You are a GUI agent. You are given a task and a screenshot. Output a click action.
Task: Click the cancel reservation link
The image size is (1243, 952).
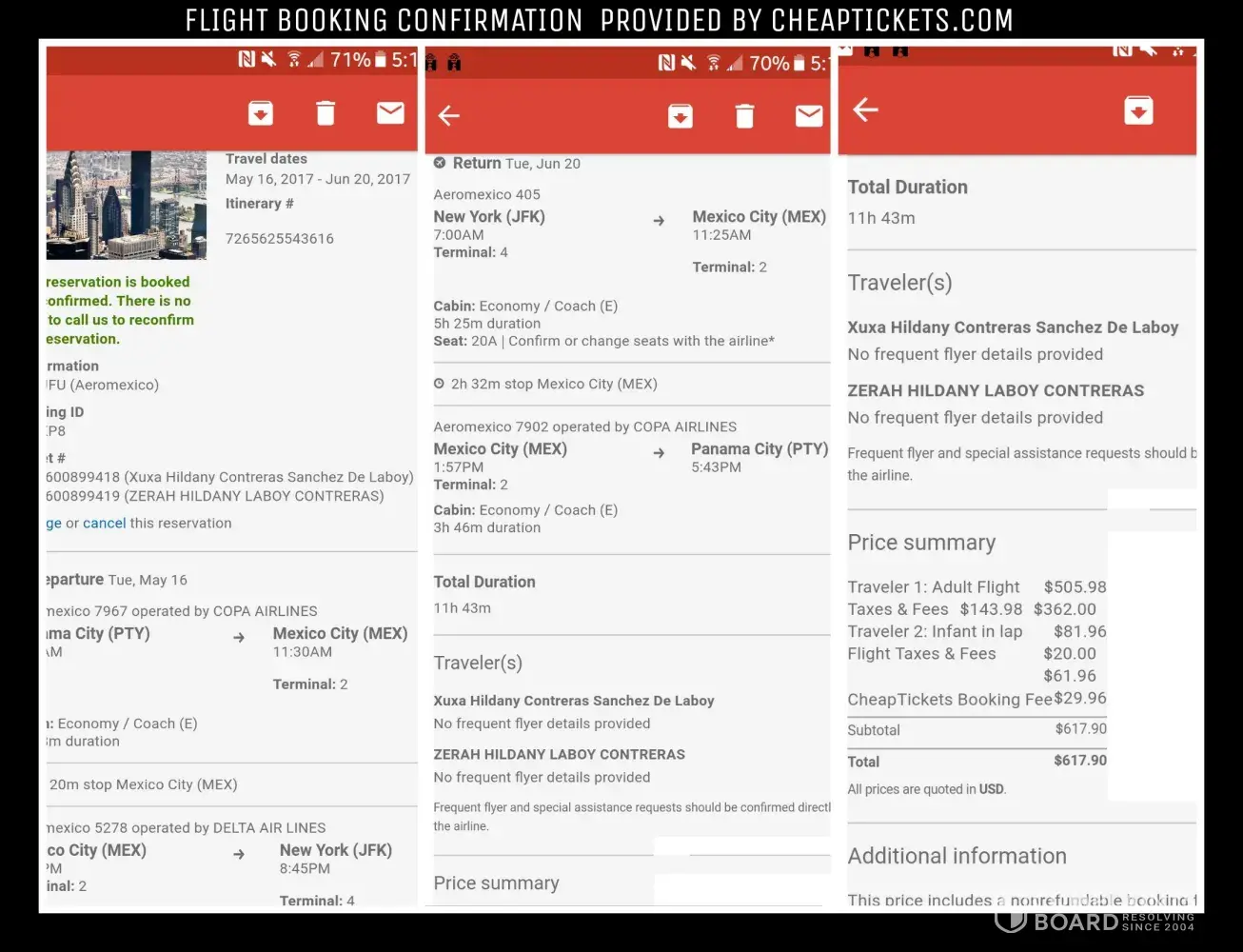pyautogui.click(x=104, y=523)
